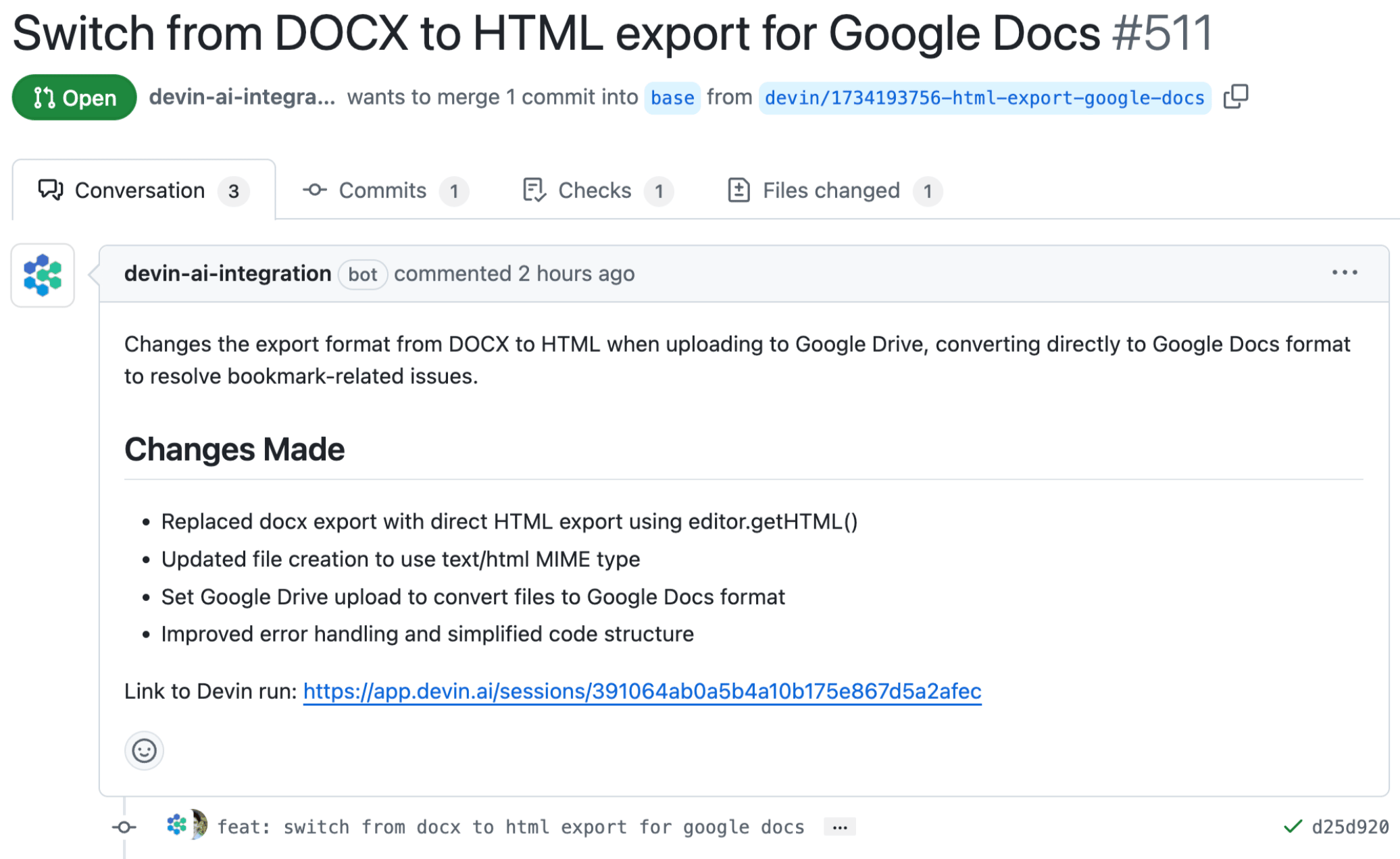Open commit hash d25d920
The width and height of the screenshot is (1400, 859).
(x=1349, y=827)
